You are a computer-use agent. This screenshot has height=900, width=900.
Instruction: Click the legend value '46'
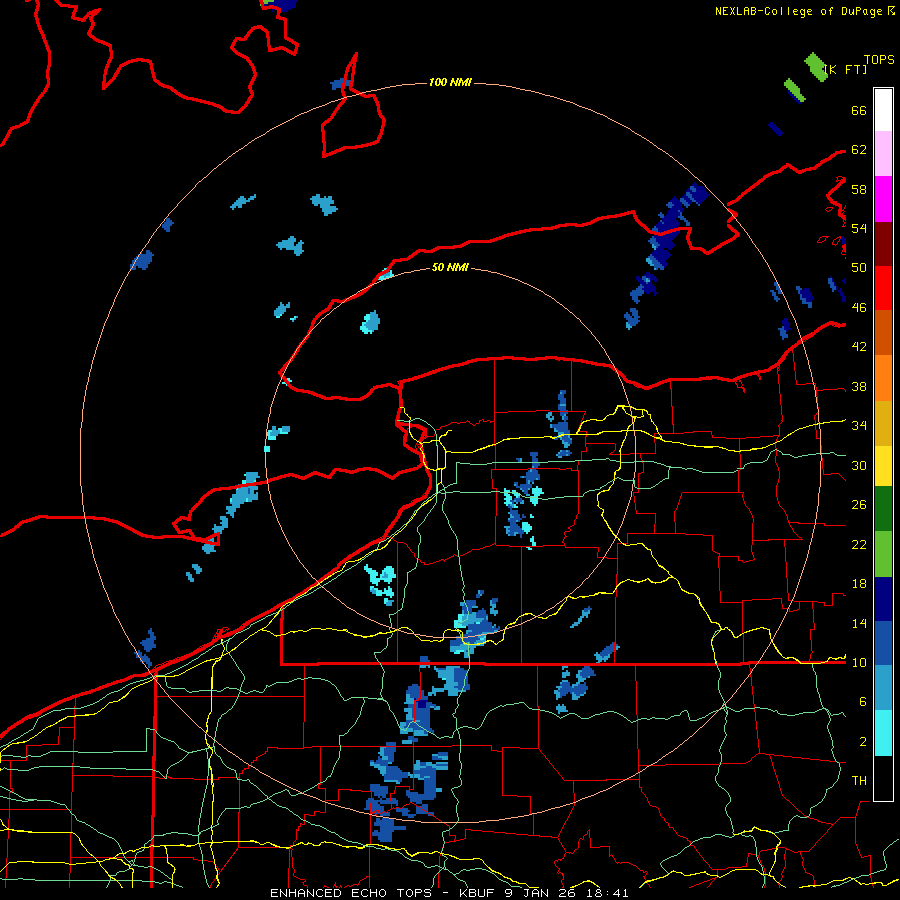(859, 308)
